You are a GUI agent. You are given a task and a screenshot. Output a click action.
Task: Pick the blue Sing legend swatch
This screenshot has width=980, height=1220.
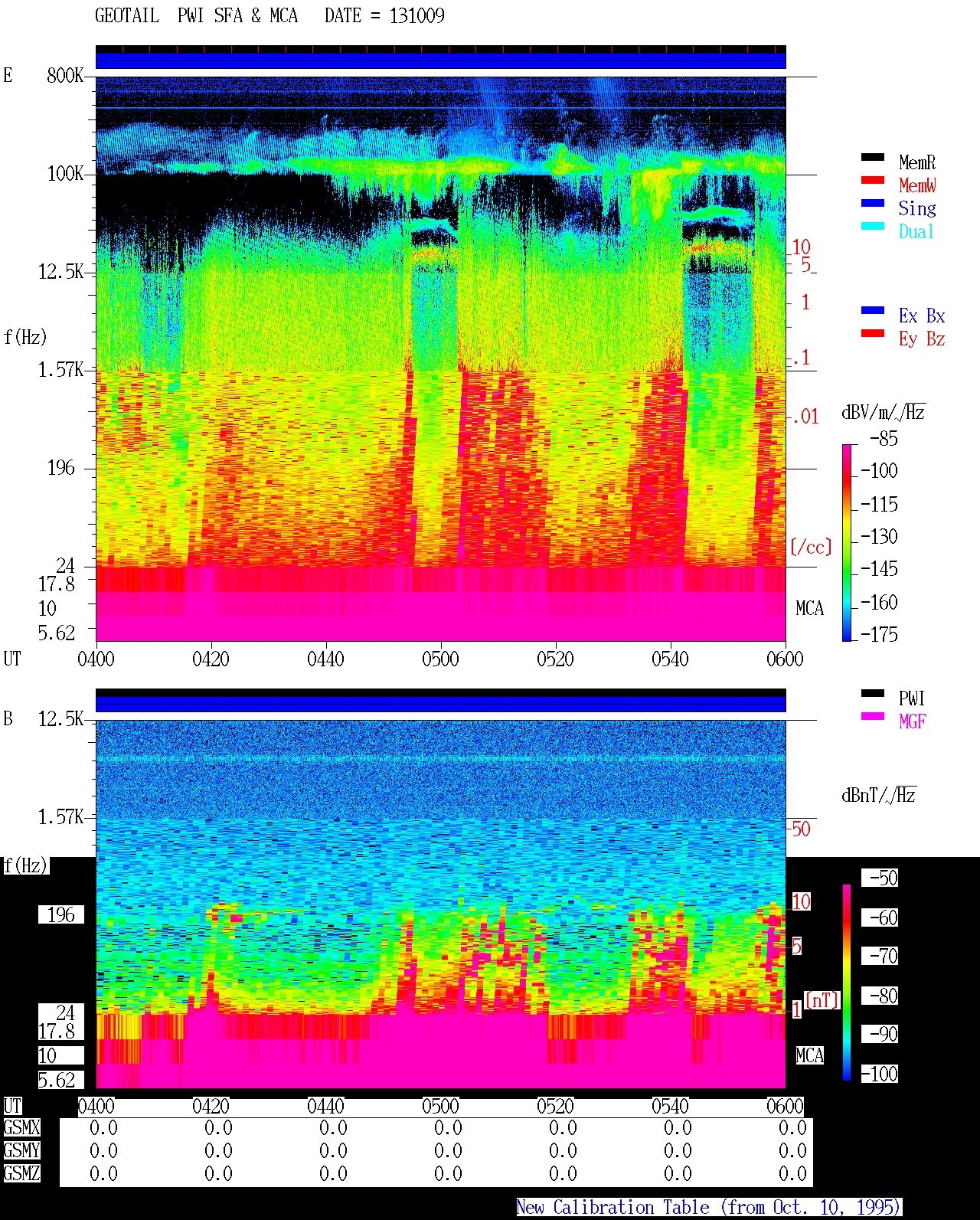[x=873, y=204]
